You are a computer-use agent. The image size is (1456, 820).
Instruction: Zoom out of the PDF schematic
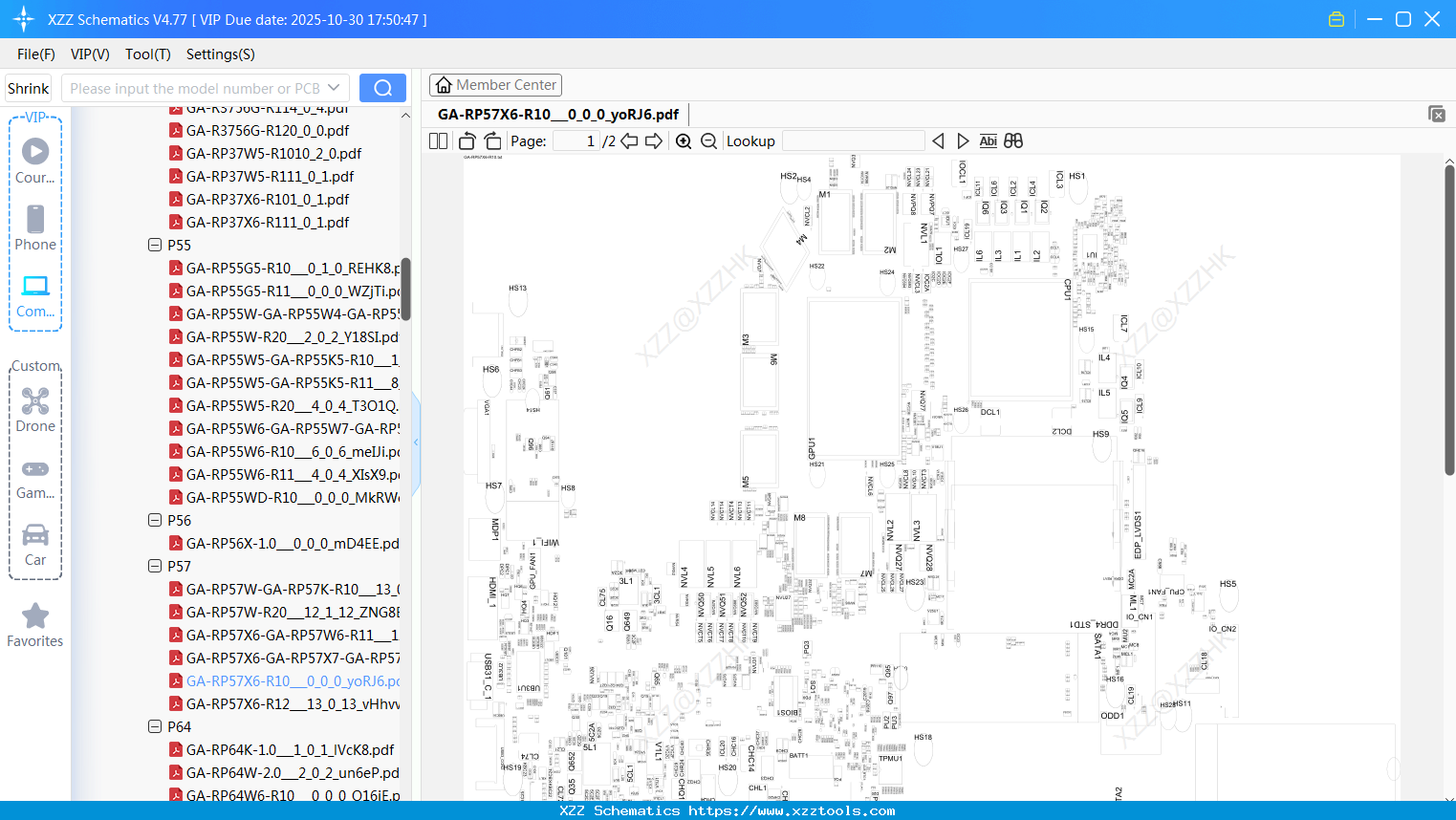click(708, 141)
